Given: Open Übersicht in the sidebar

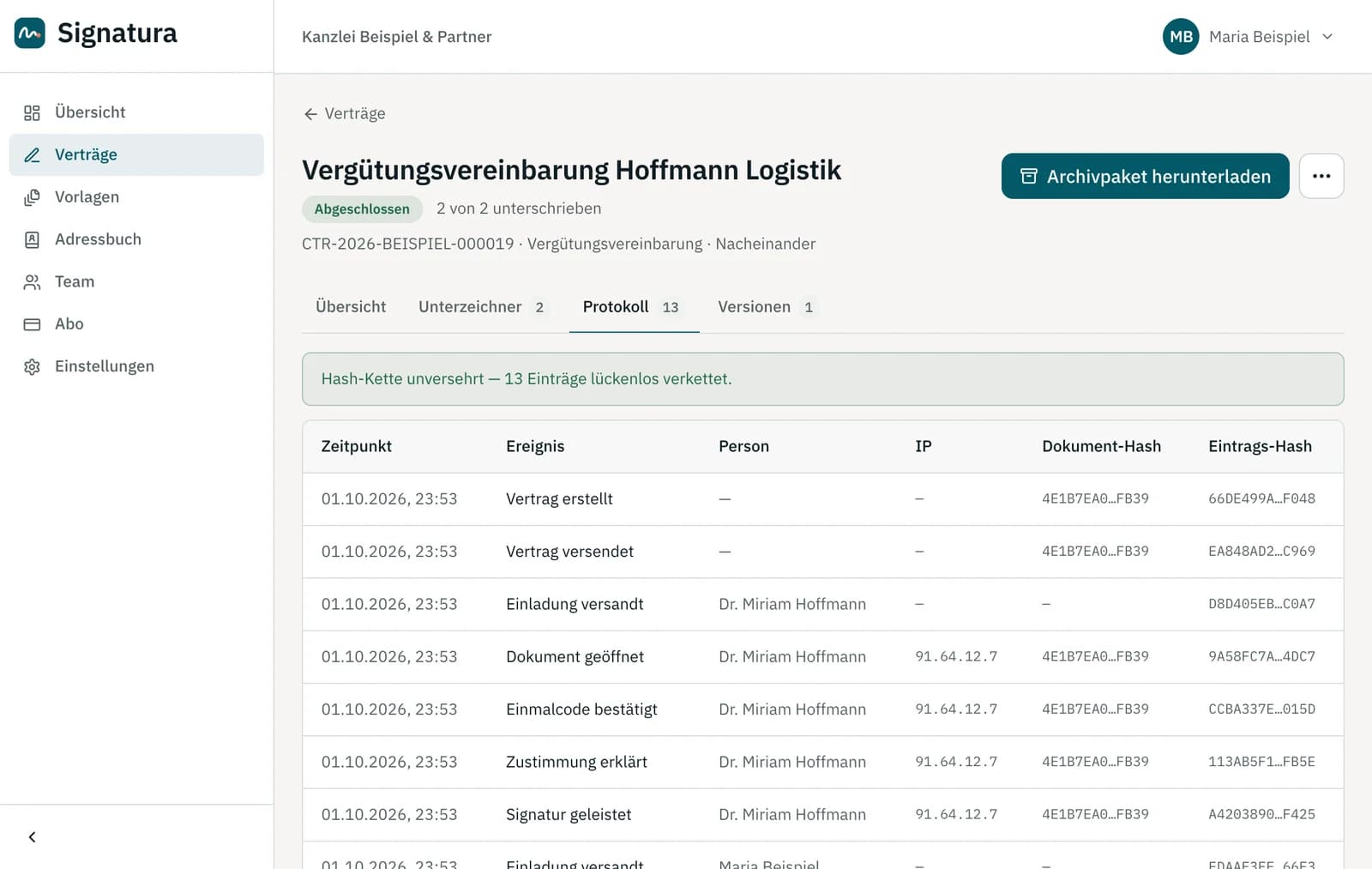Looking at the screenshot, I should point(136,112).
